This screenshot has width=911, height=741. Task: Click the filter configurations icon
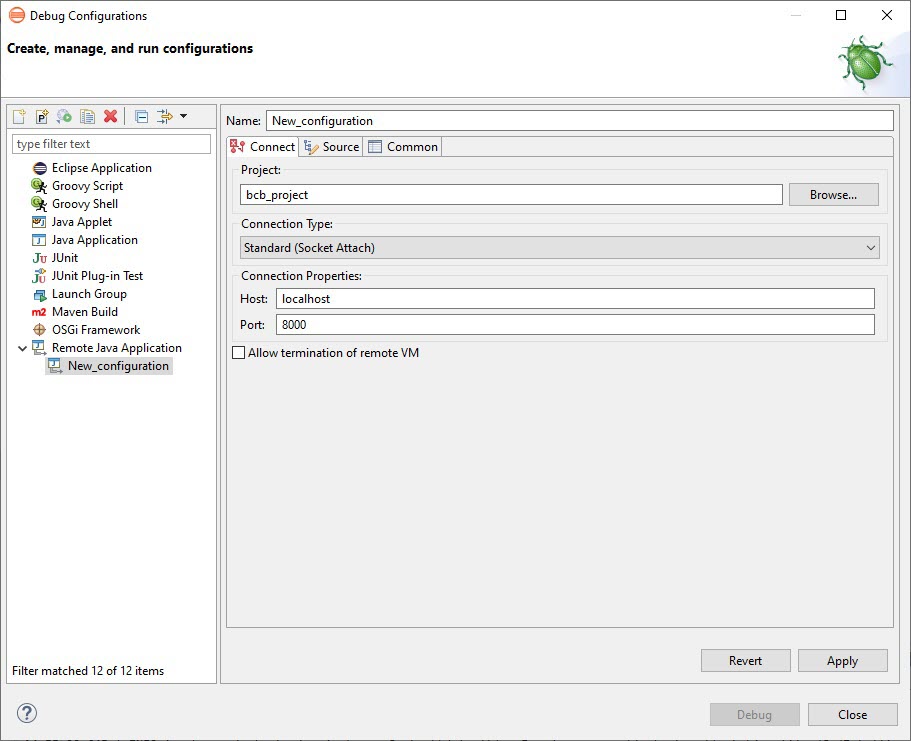coord(165,116)
